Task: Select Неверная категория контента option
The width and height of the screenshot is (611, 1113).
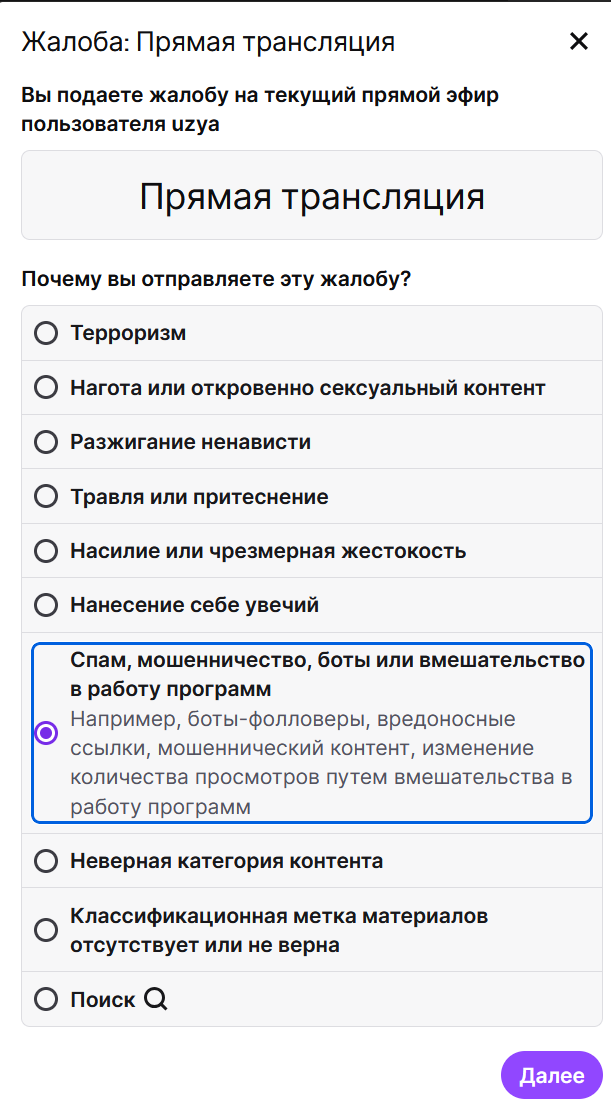Action: coord(46,861)
